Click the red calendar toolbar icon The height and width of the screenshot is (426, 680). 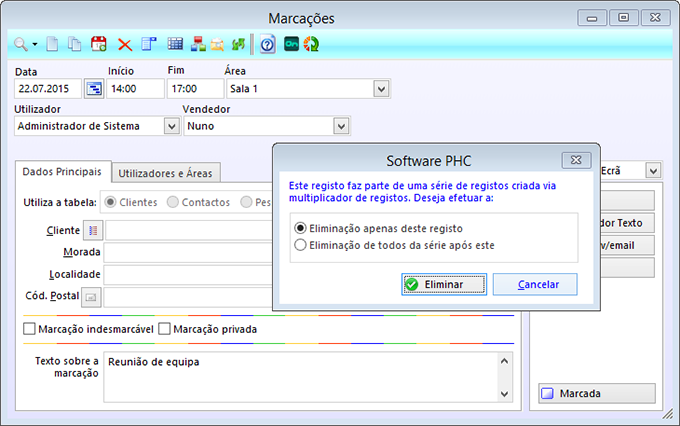click(x=99, y=44)
